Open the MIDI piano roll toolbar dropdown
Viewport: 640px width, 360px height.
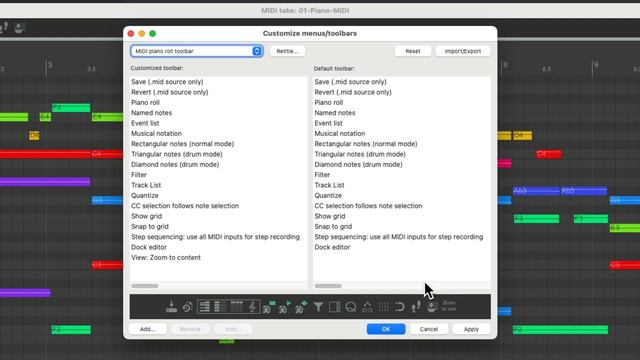(x=197, y=51)
